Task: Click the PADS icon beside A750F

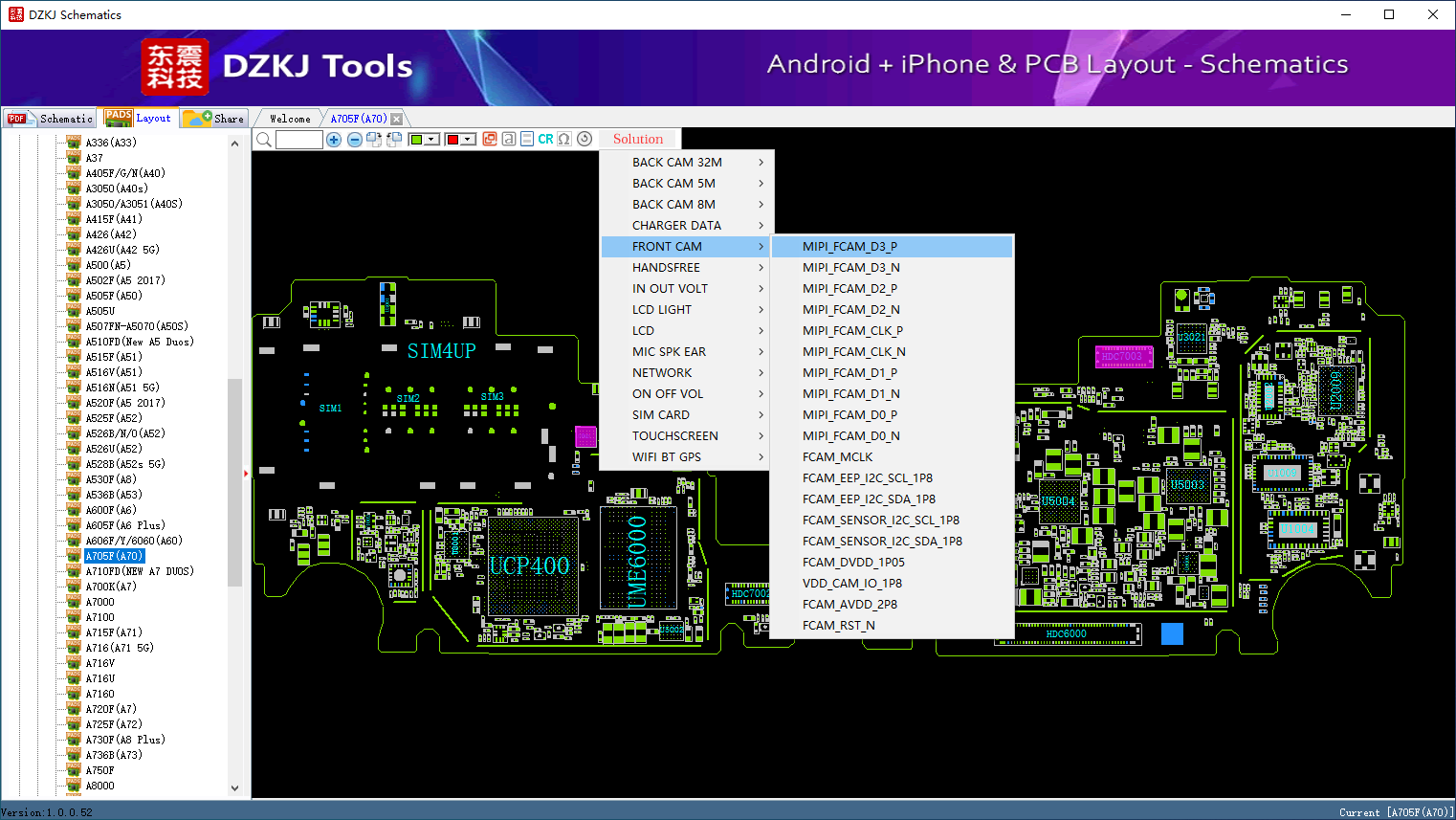Action: pos(74,770)
